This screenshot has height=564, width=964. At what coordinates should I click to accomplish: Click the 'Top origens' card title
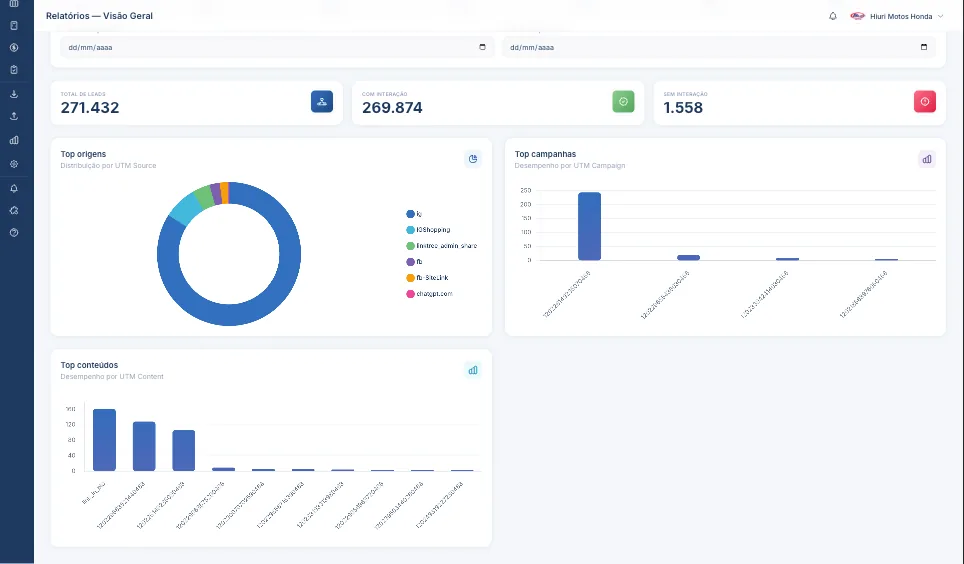click(x=83, y=154)
